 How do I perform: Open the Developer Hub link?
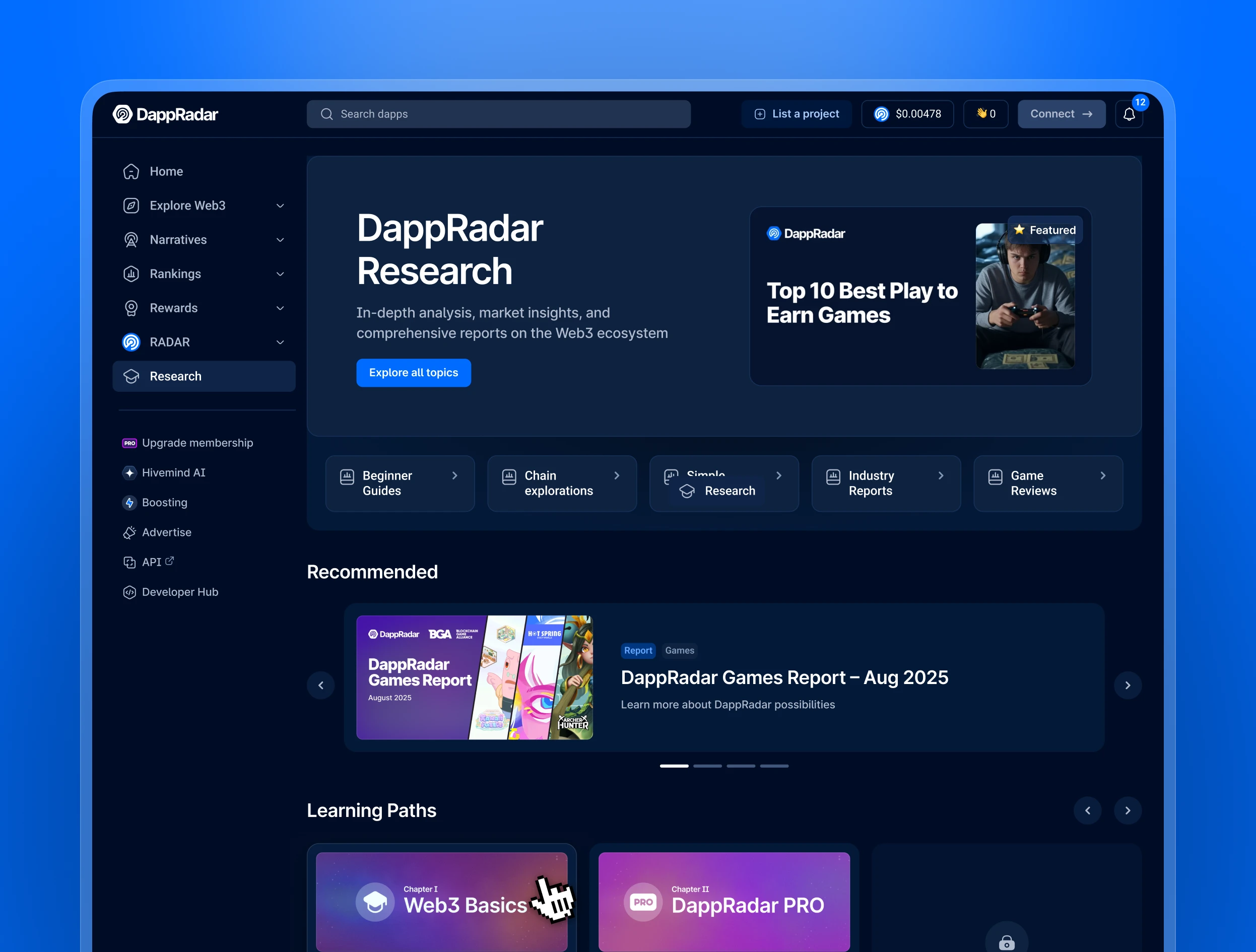(x=179, y=591)
